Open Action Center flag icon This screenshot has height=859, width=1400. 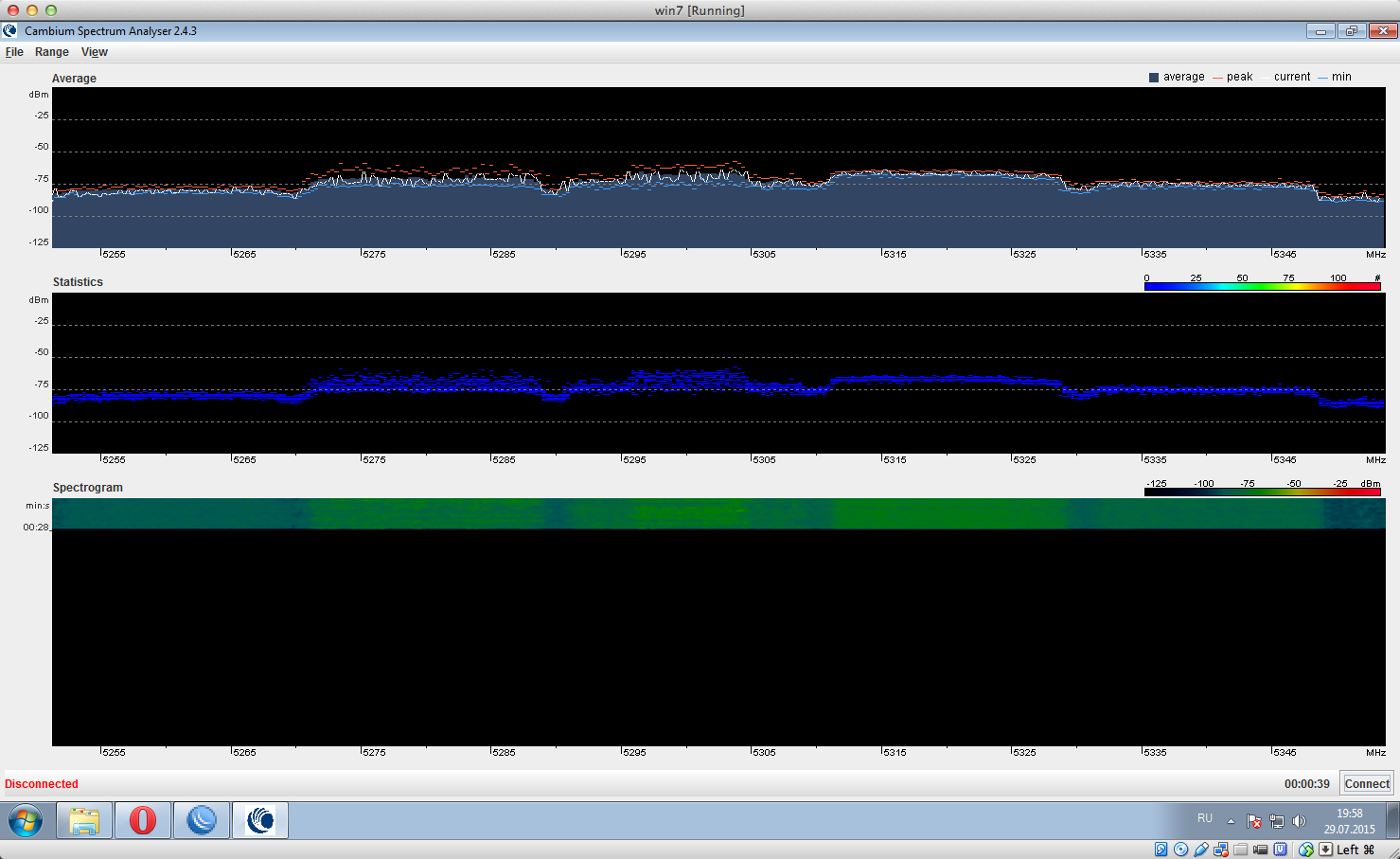[1254, 821]
